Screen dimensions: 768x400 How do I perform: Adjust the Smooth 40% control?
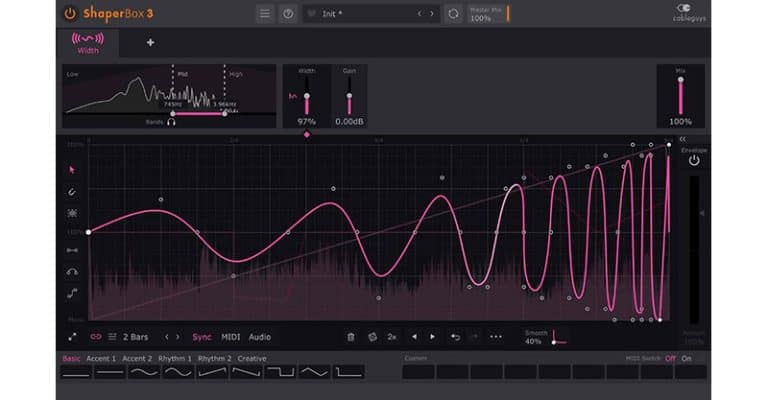546,337
